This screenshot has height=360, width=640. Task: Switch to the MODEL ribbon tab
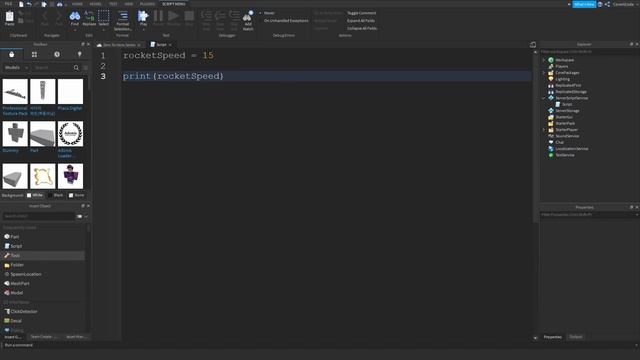click(x=95, y=4)
